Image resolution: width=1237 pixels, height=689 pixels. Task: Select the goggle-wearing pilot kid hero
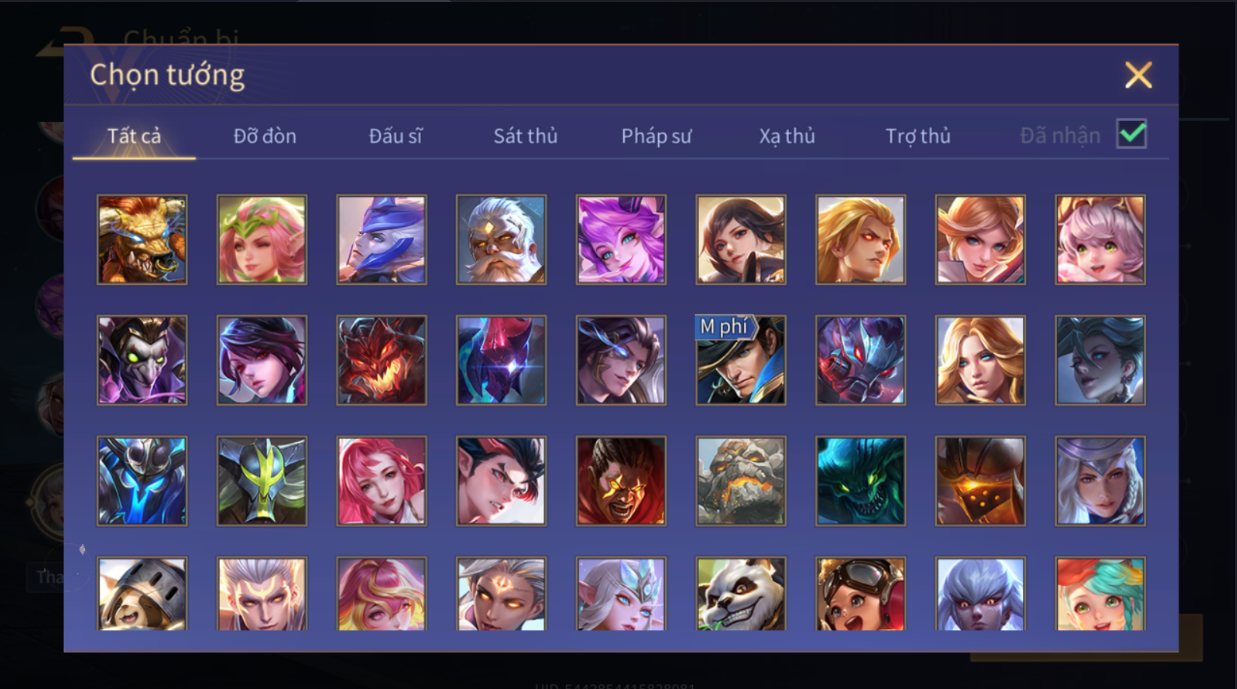861,594
